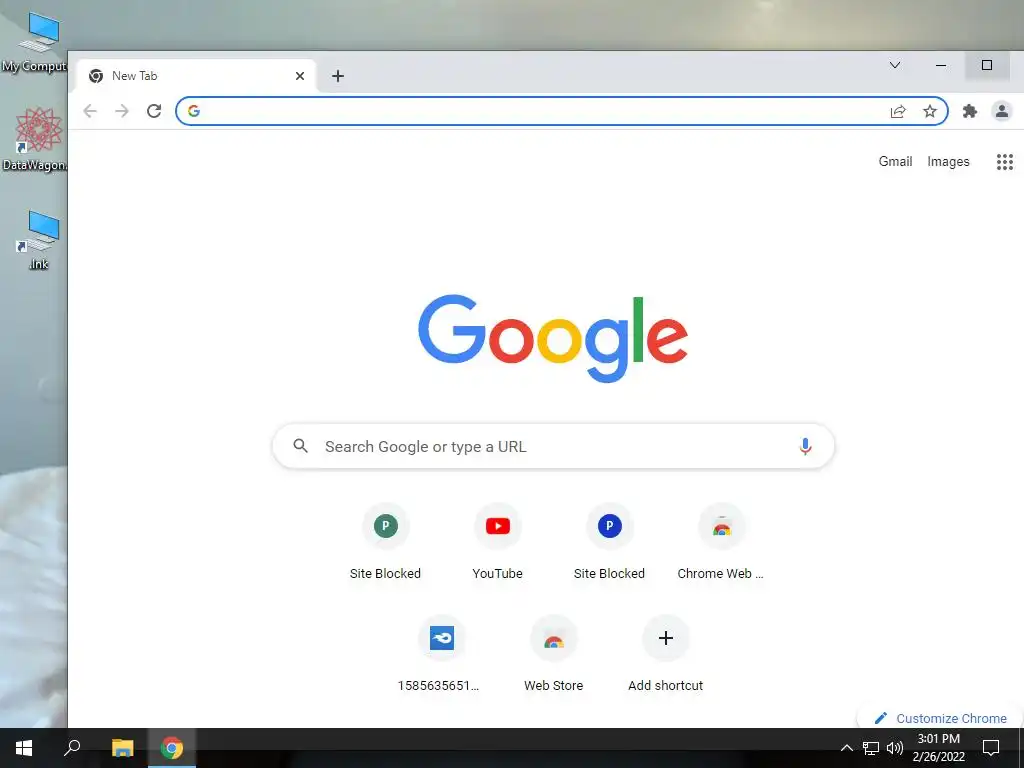
Task: Select the My Computer desktop icon
Action: [36, 43]
